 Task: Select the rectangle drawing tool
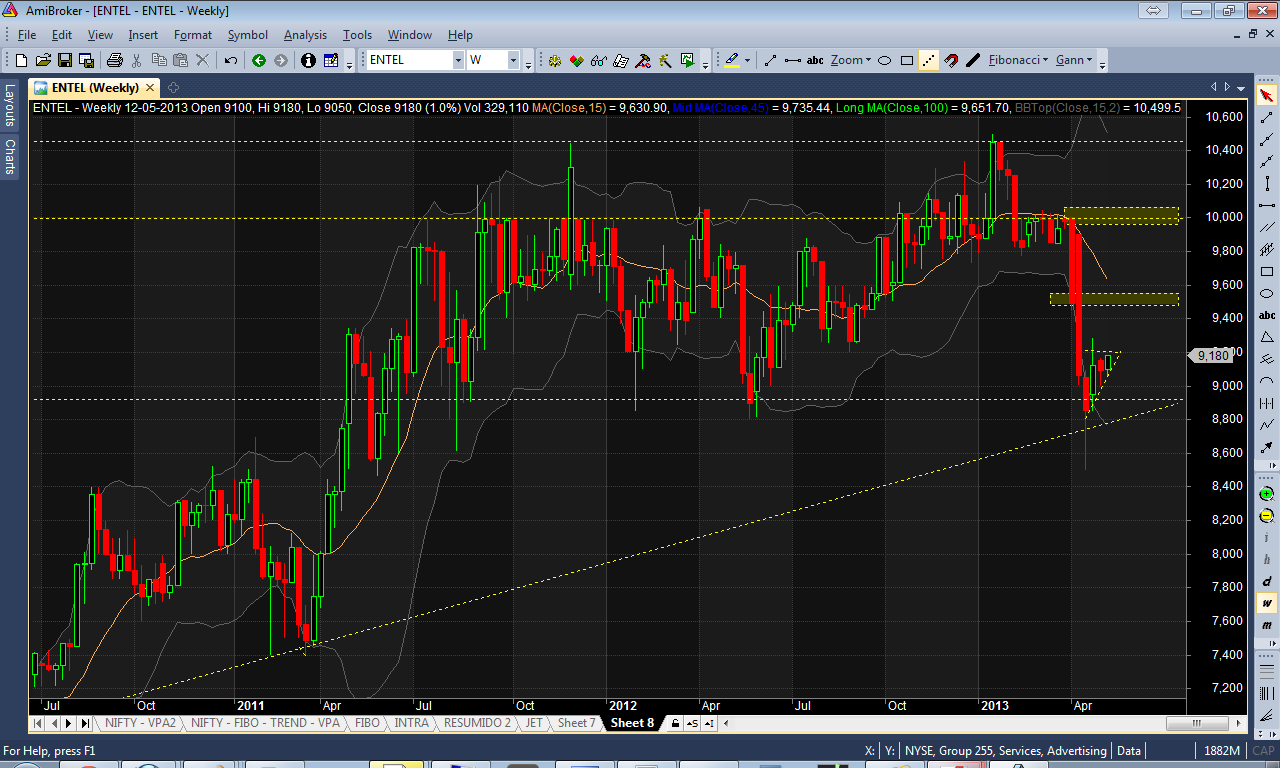(x=907, y=60)
